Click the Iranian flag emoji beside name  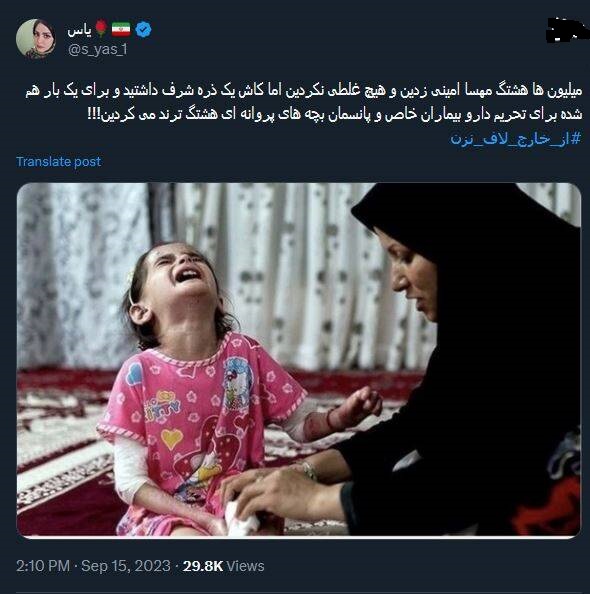(x=121, y=29)
